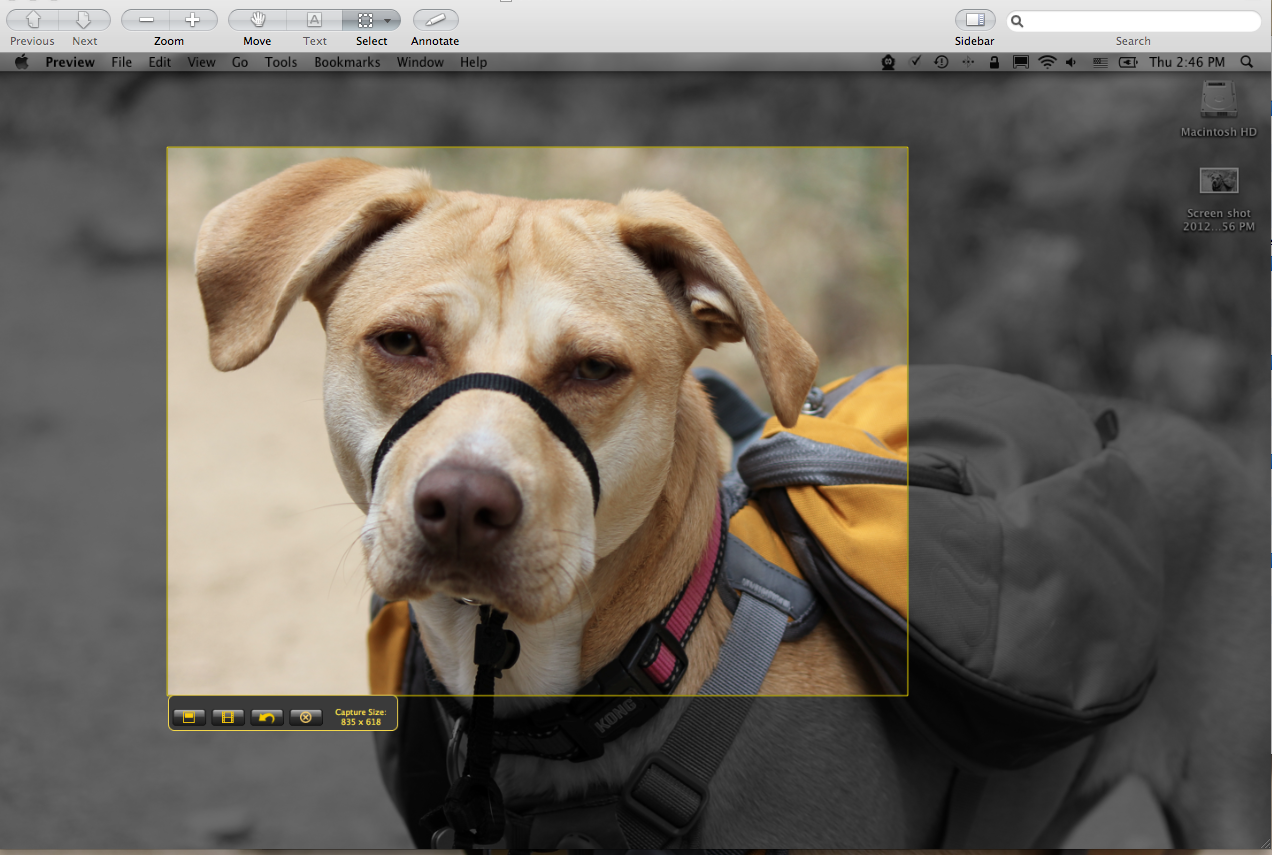Screen dimensions: 1272x855
Task: Open the Go menu
Action: click(x=240, y=62)
